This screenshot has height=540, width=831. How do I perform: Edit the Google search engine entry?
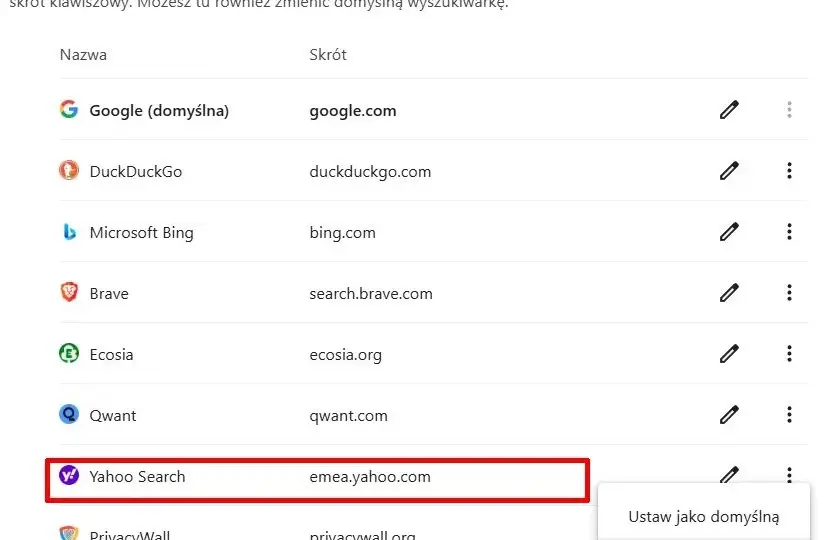(729, 110)
